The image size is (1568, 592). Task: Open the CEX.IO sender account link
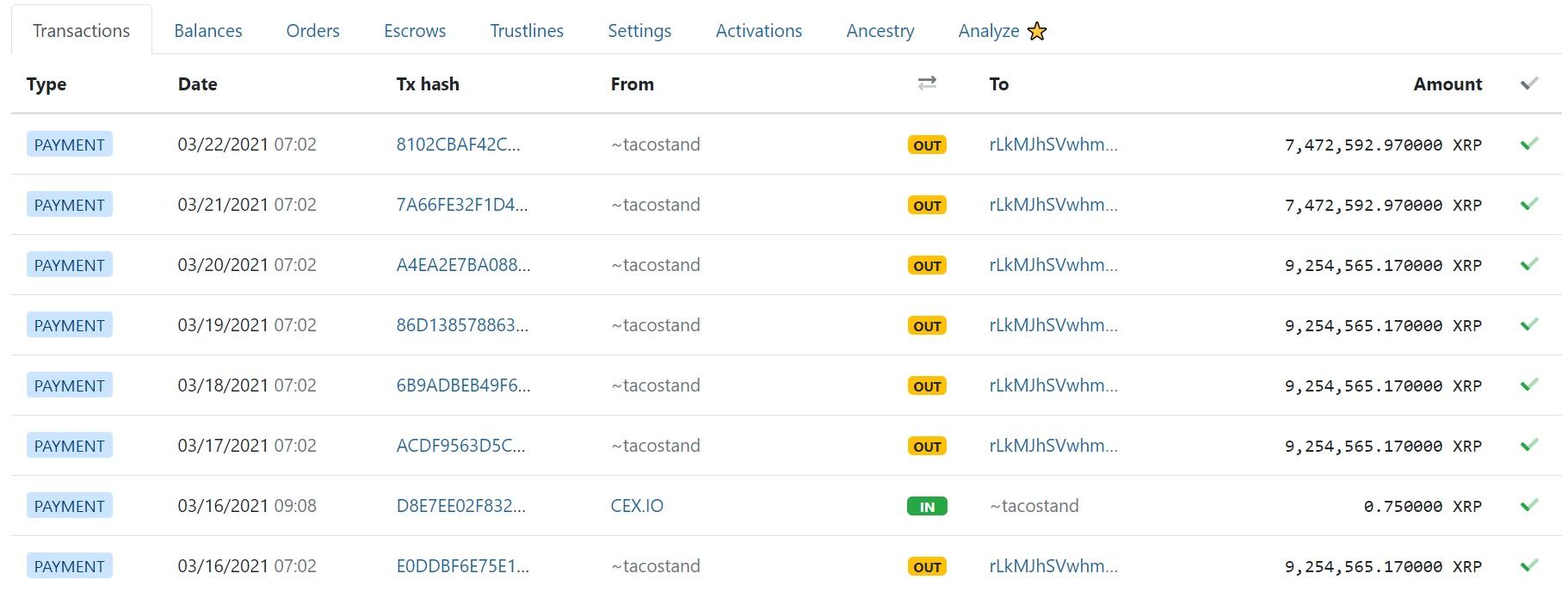[637, 506]
